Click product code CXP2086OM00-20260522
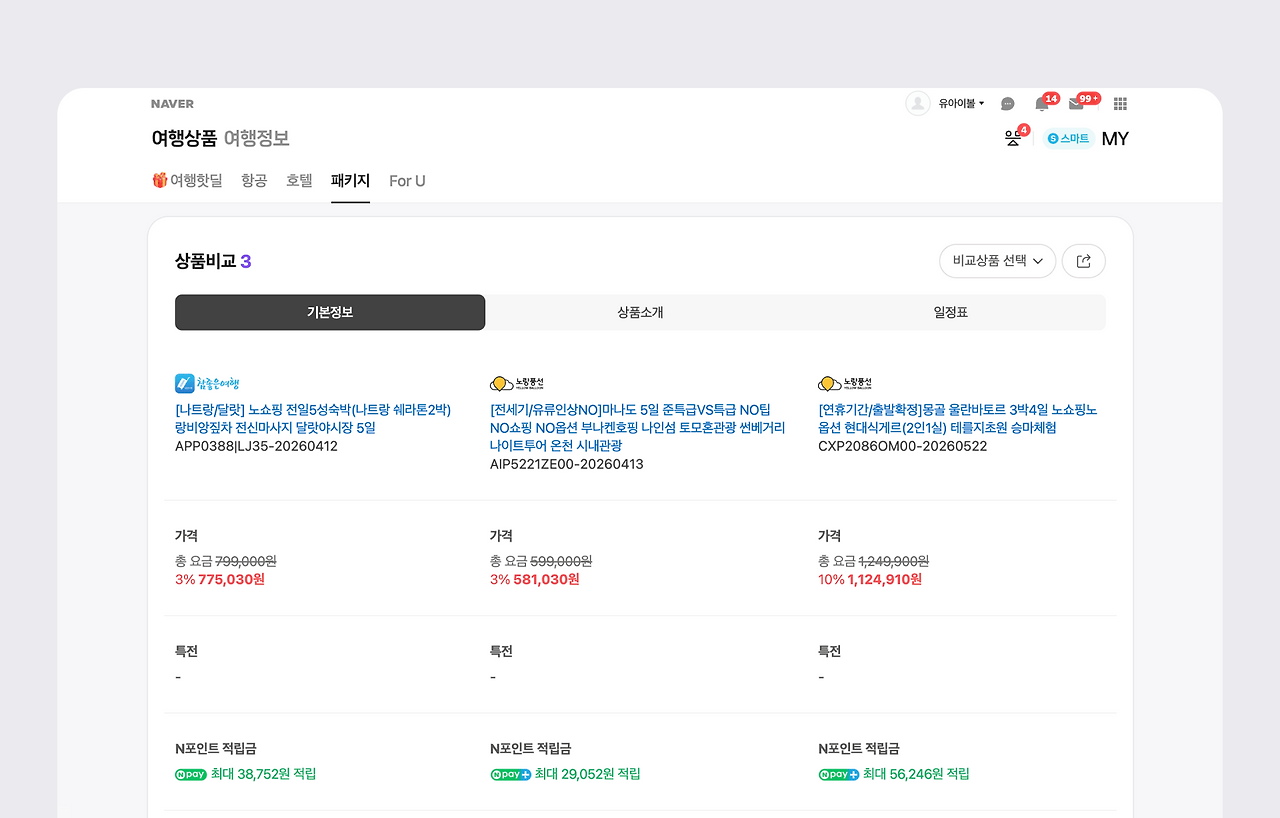The width and height of the screenshot is (1280, 818). (902, 446)
